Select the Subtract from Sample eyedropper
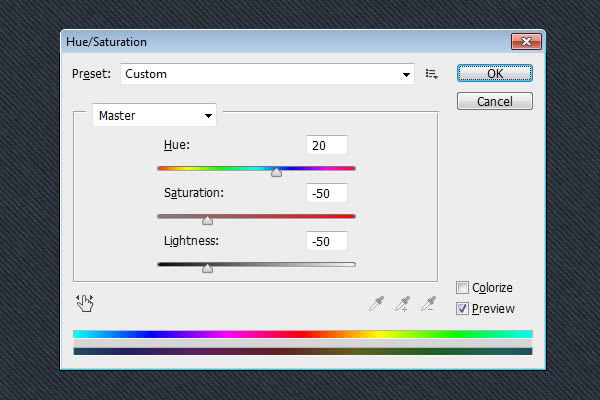Screen dimensions: 600x400 click(x=428, y=303)
